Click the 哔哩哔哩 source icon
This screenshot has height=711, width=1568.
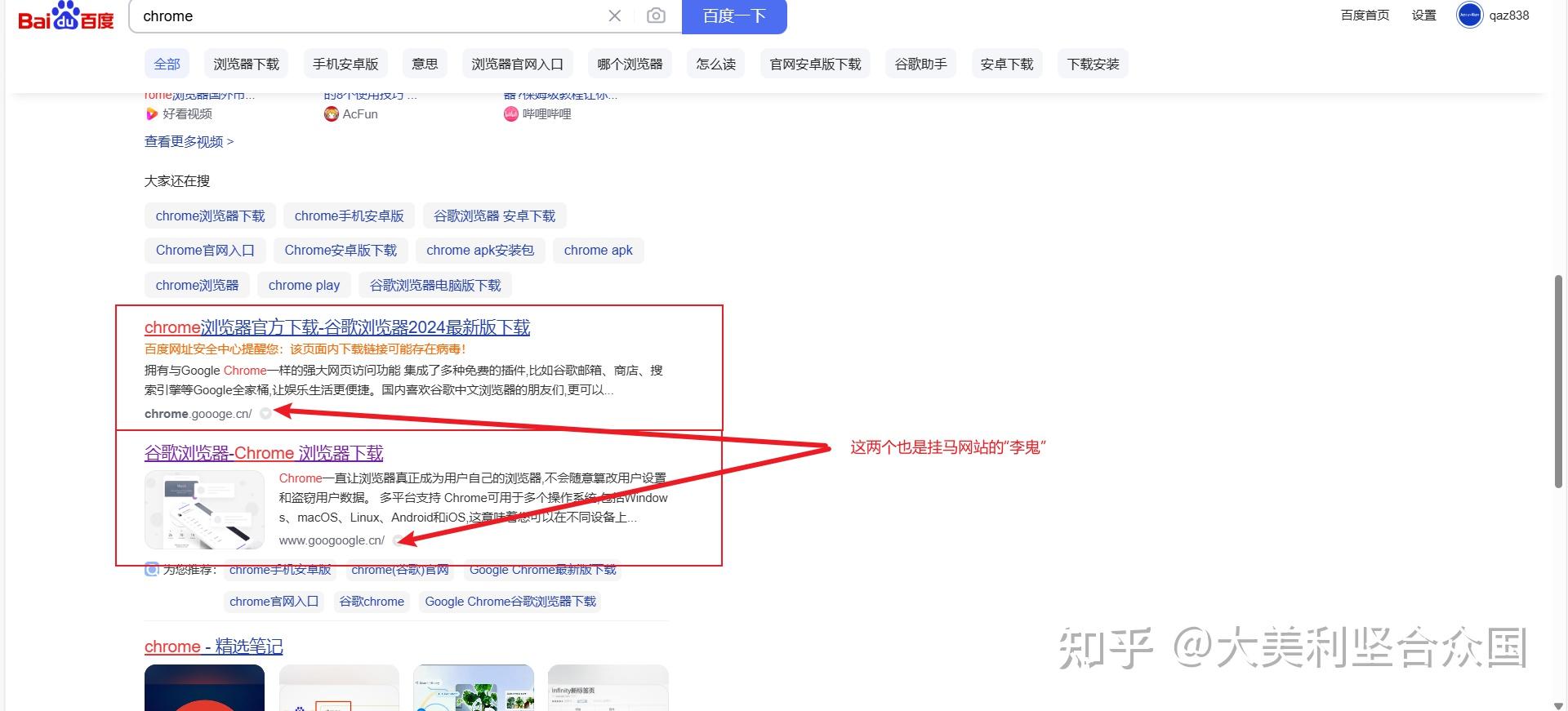510,114
